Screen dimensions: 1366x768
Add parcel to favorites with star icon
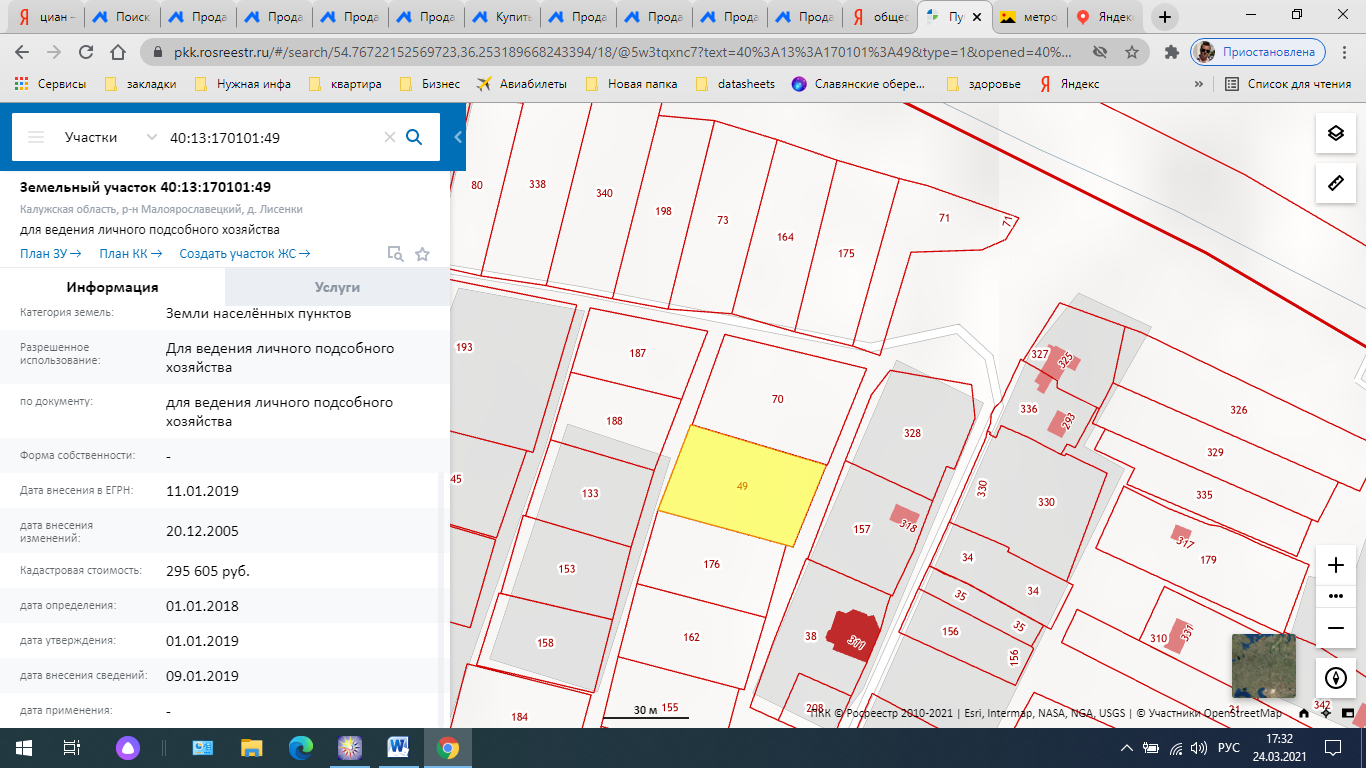coord(422,254)
